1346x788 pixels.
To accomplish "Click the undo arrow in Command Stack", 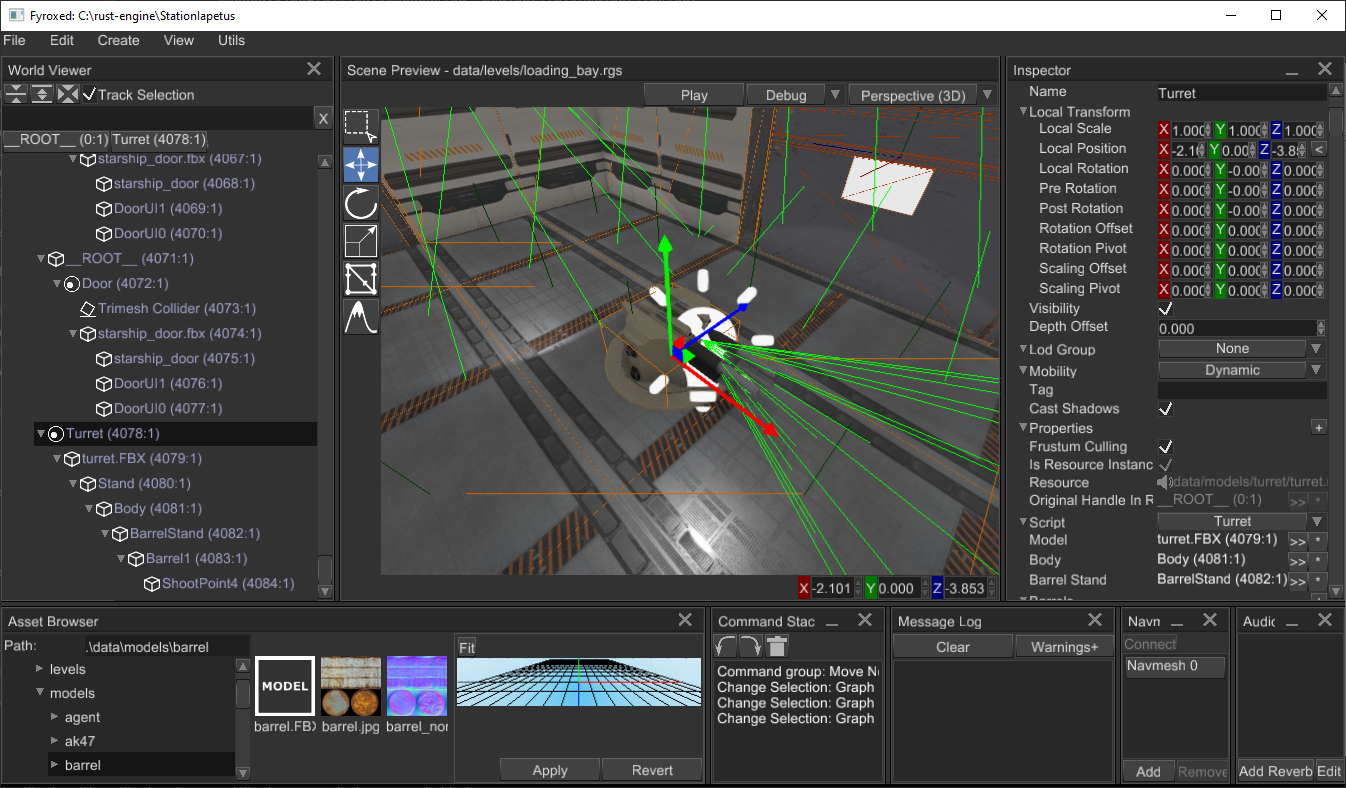I will pos(725,647).
